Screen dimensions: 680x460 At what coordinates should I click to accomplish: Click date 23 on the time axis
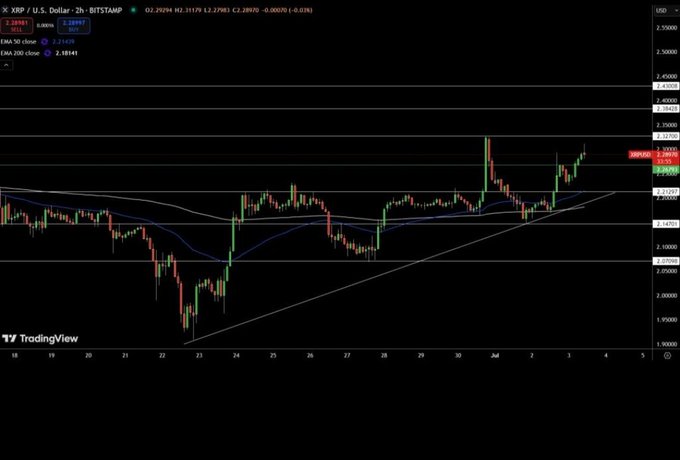[199, 356]
